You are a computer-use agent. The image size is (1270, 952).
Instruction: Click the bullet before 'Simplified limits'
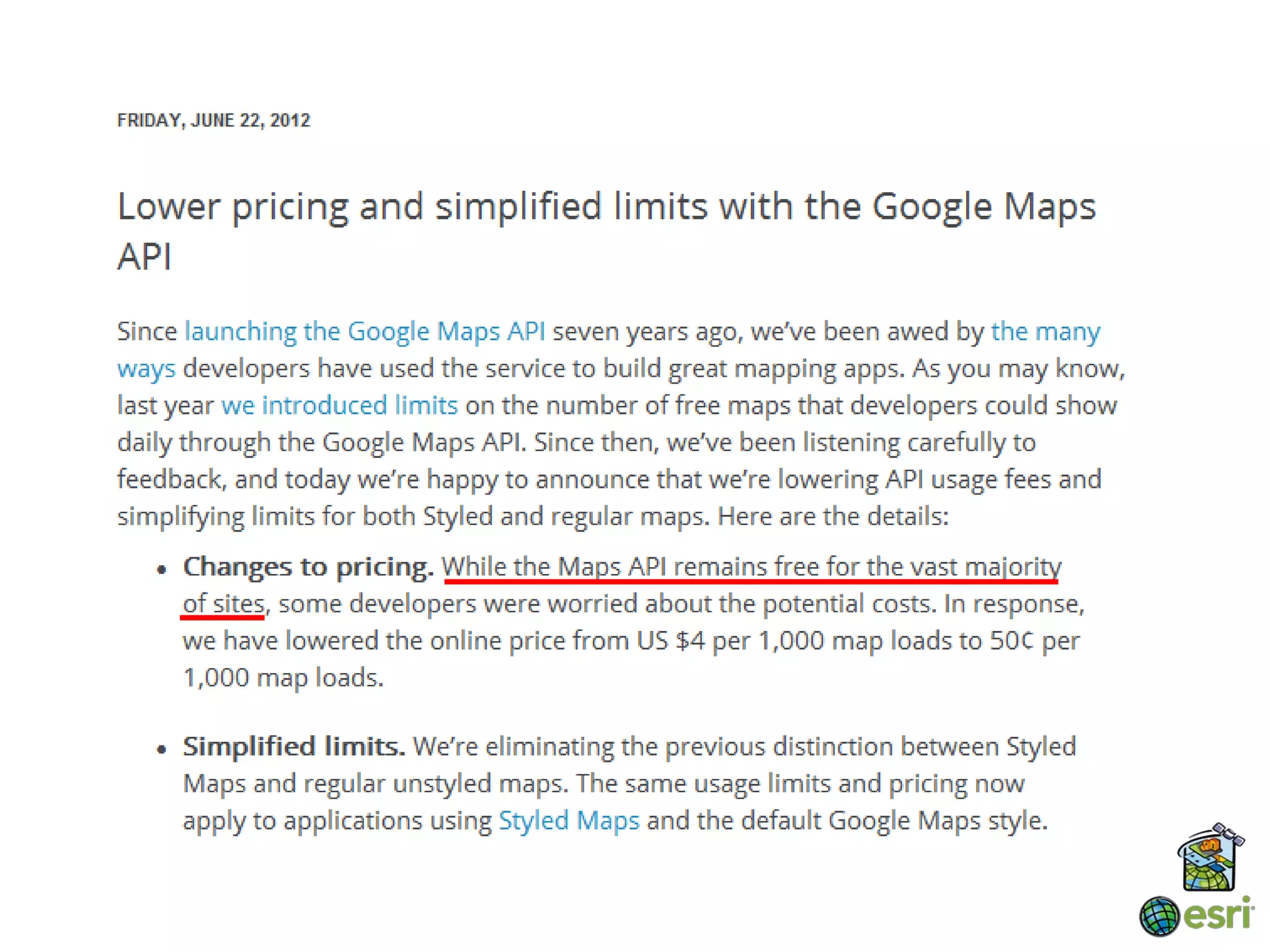tap(162, 749)
